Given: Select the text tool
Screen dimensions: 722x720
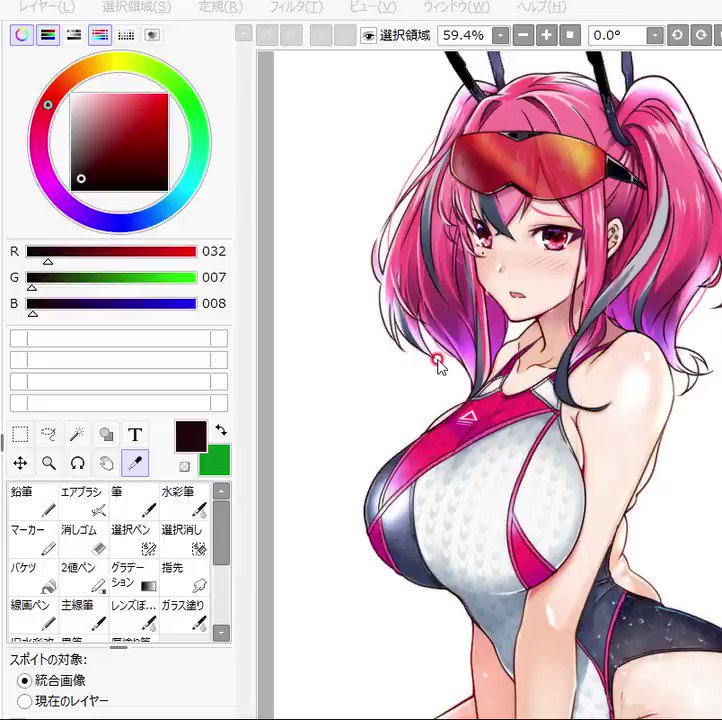Looking at the screenshot, I should pos(135,434).
